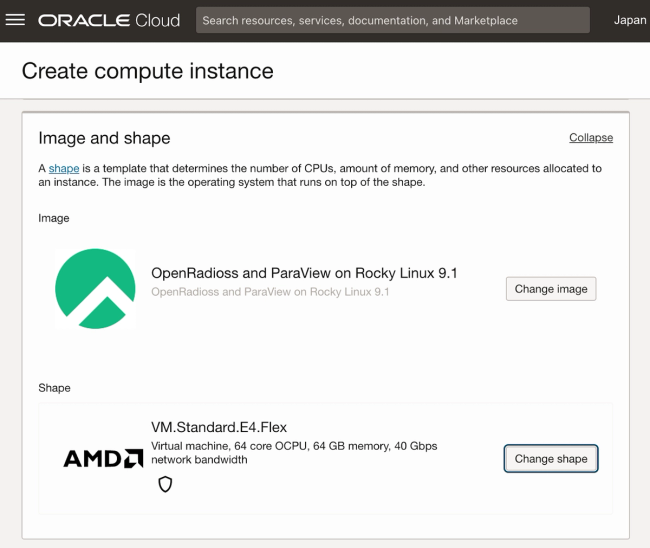Click the shape specs description text
This screenshot has width=650, height=548.
pyautogui.click(x=294, y=453)
